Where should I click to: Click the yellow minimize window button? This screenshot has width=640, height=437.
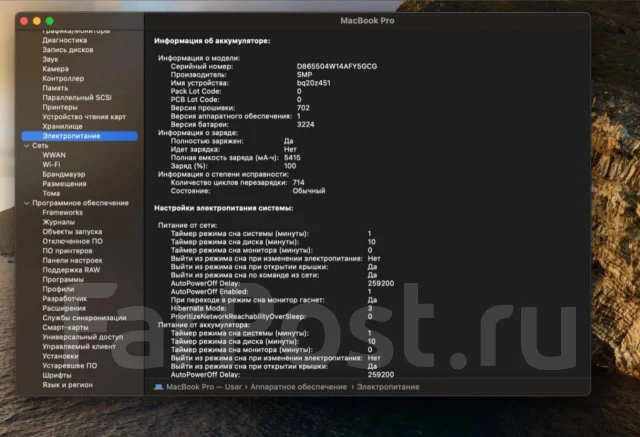pyautogui.click(x=37, y=21)
